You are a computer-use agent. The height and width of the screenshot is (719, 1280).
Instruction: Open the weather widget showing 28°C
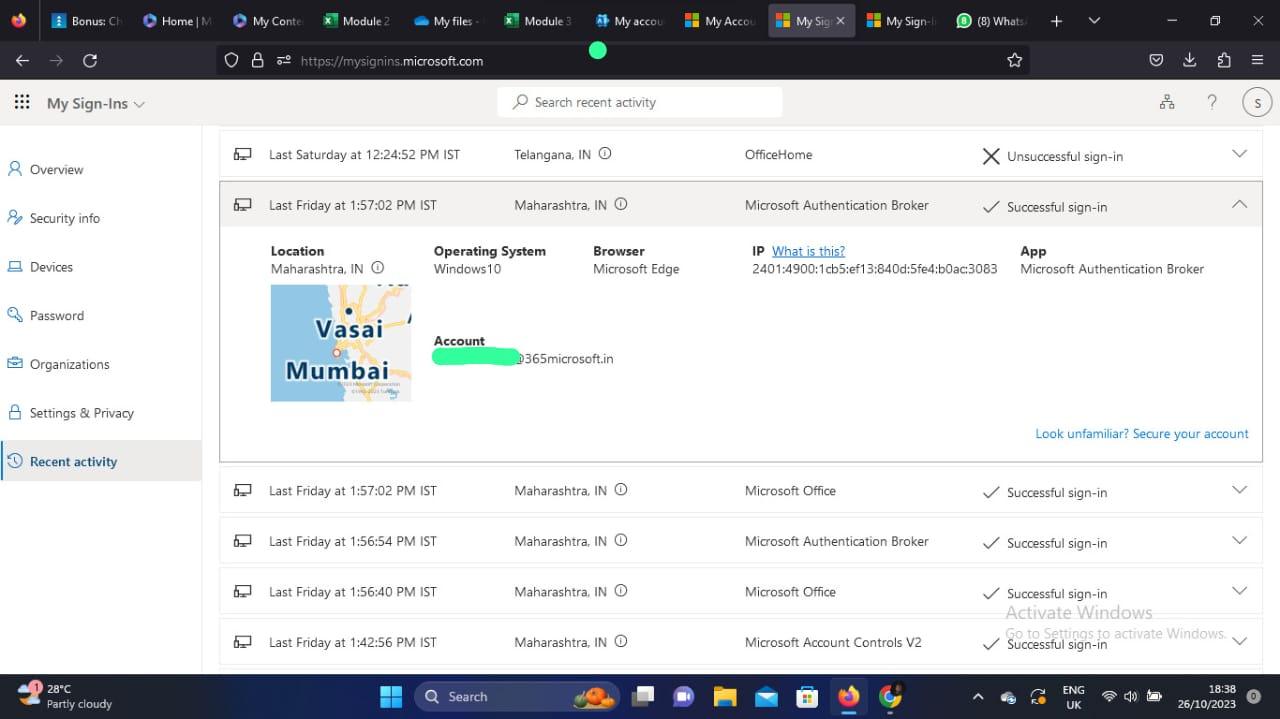point(65,696)
